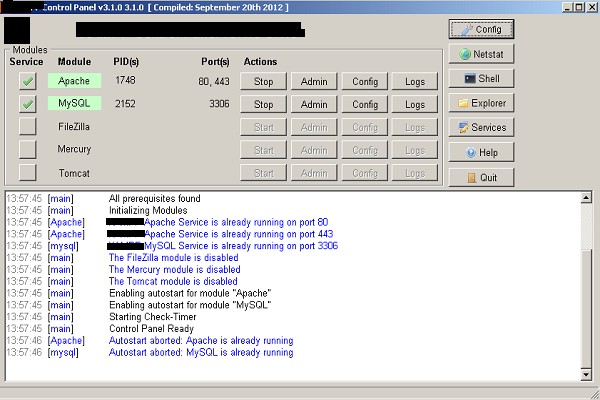Screen dimensions: 600x400
Task: Open Tomcat Config button
Action: [365, 173]
